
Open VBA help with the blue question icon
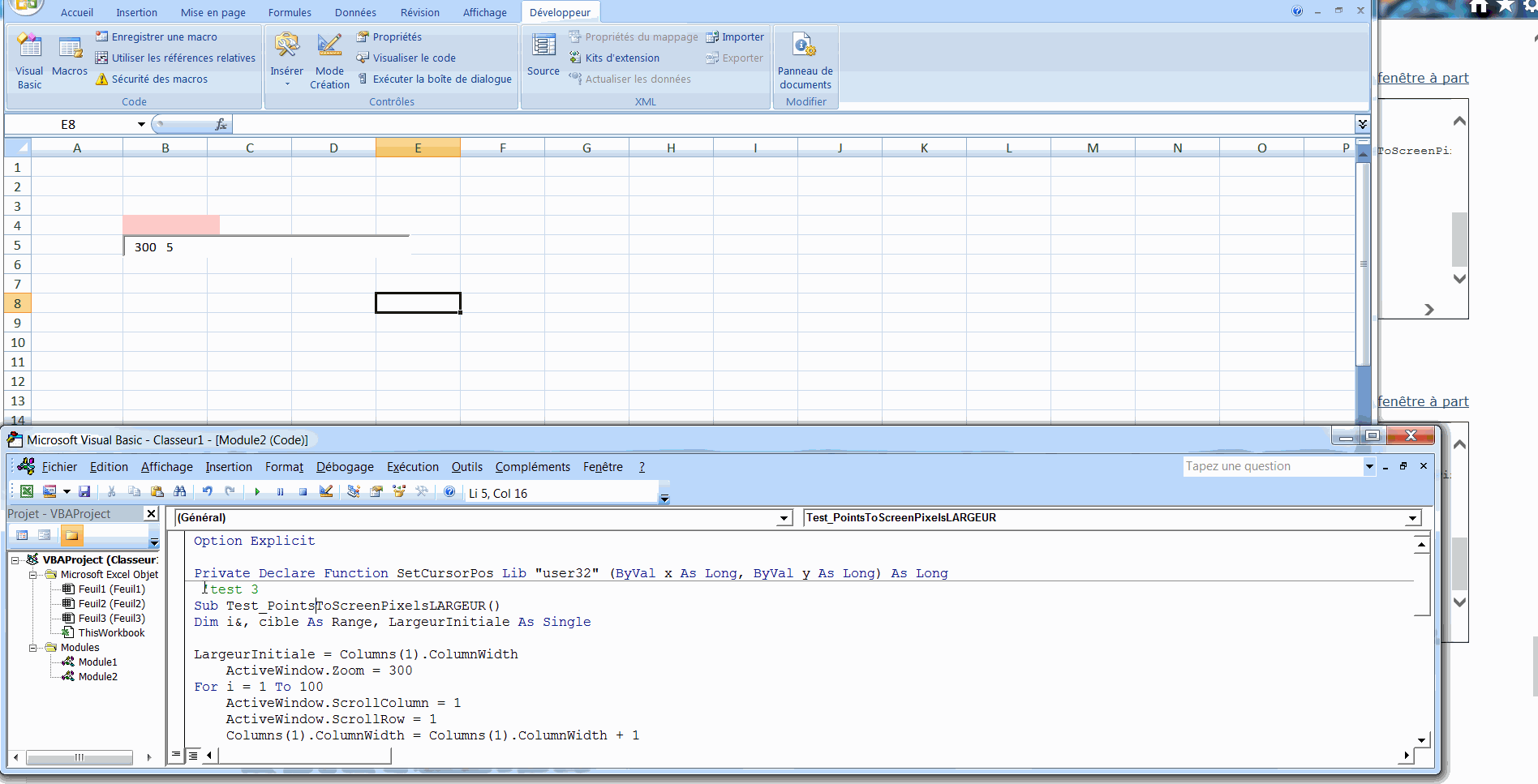449,491
